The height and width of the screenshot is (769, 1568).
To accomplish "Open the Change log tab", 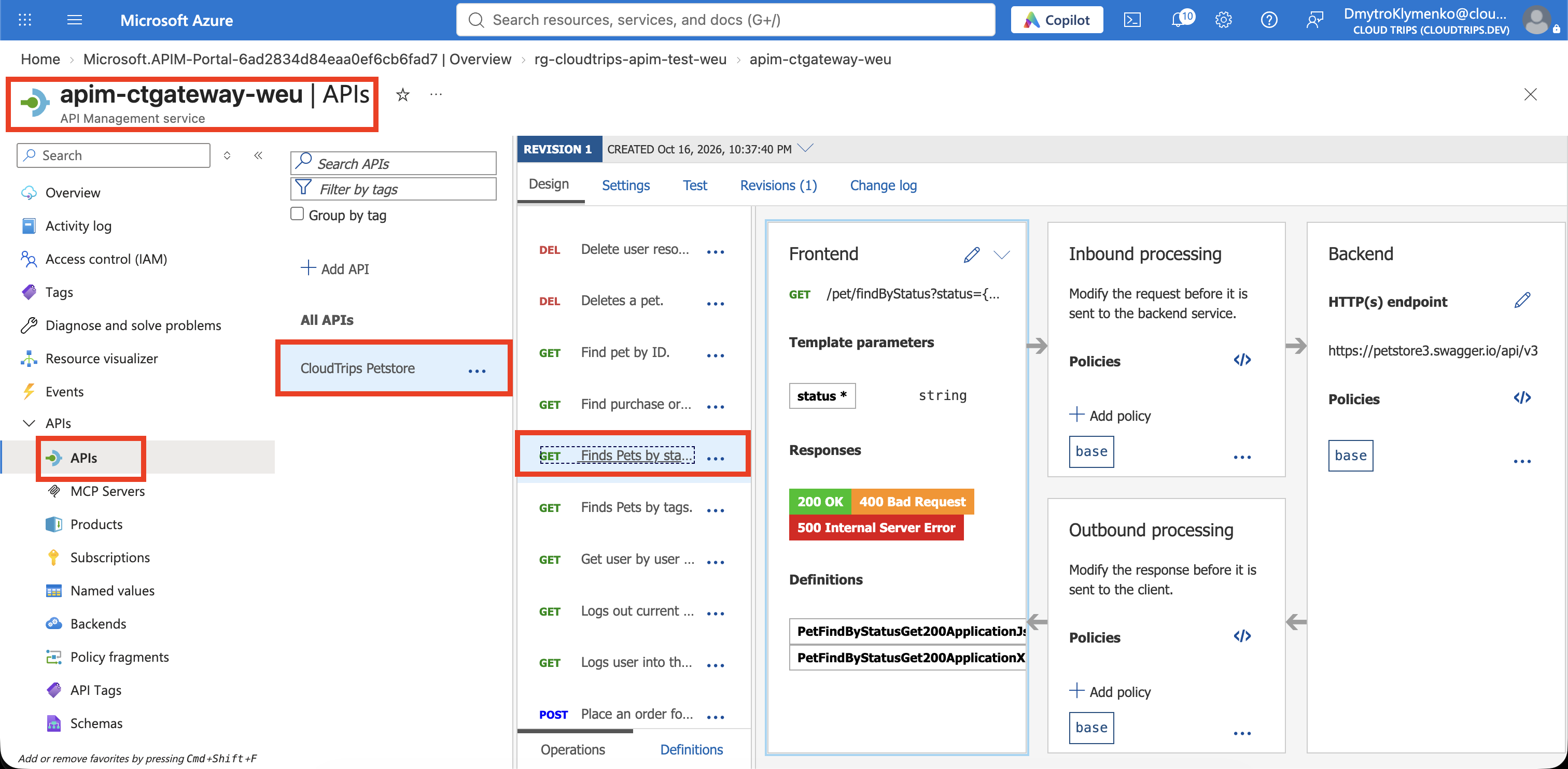I will tap(883, 186).
